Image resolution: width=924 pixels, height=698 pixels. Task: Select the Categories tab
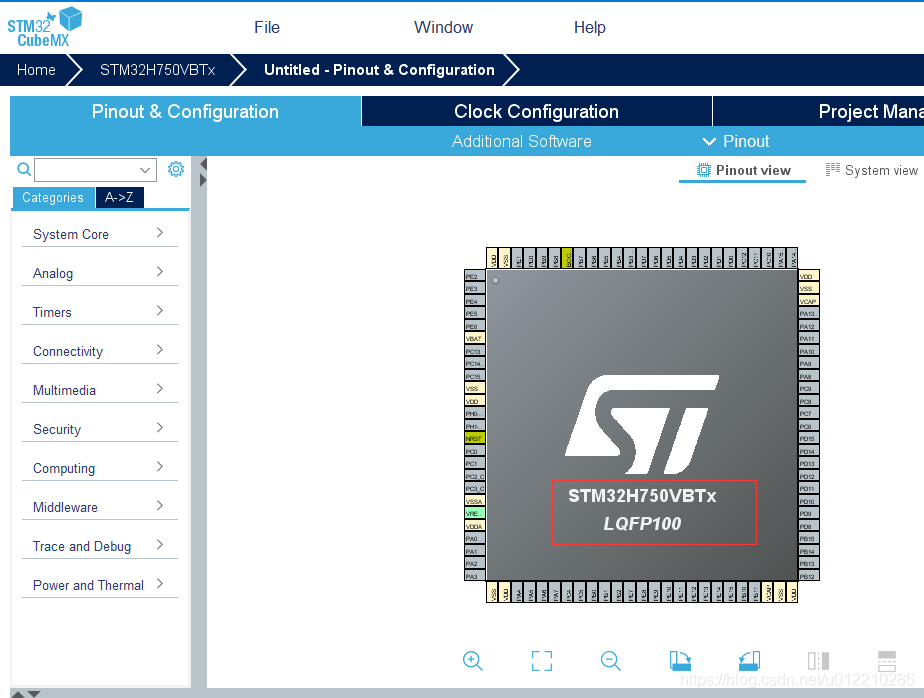[x=53, y=197]
